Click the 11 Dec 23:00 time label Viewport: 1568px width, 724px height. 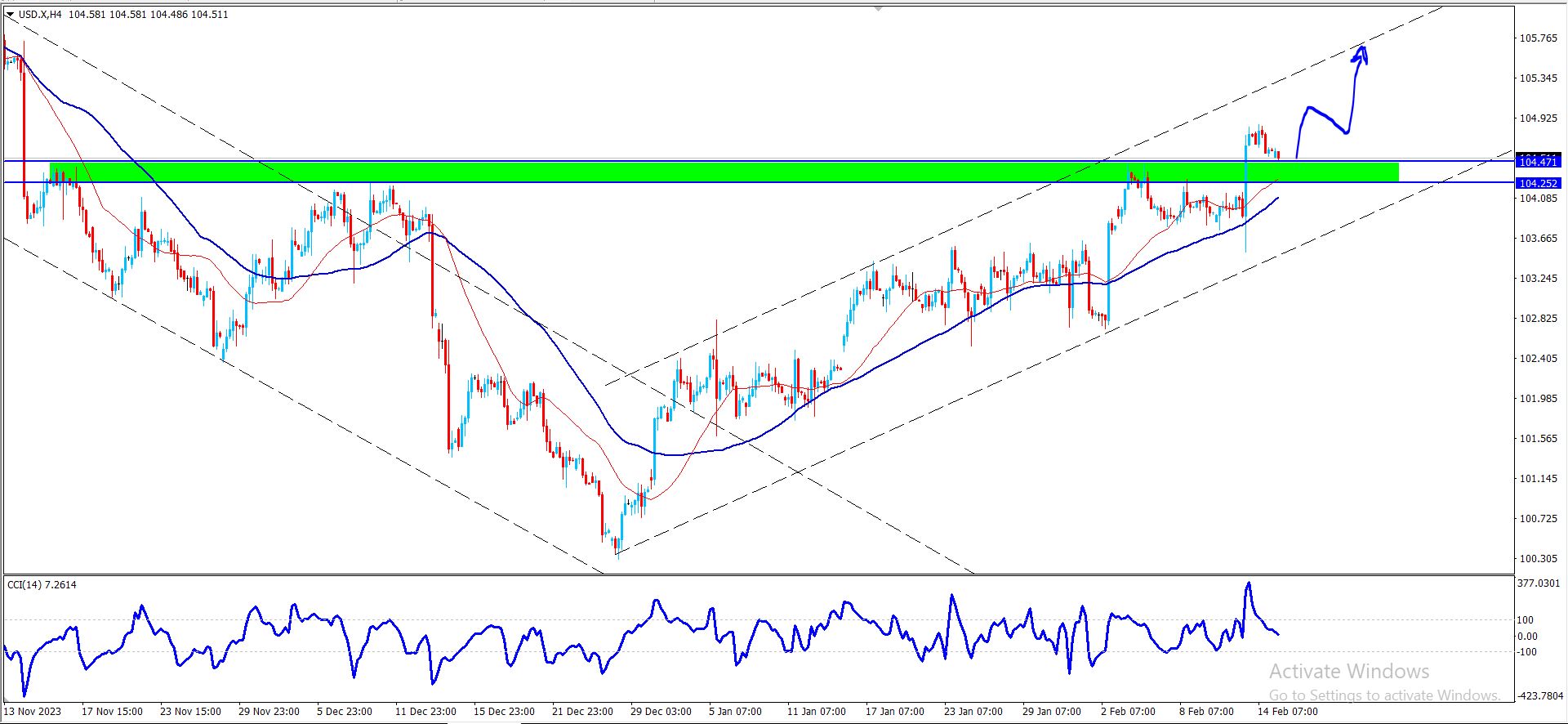425,712
